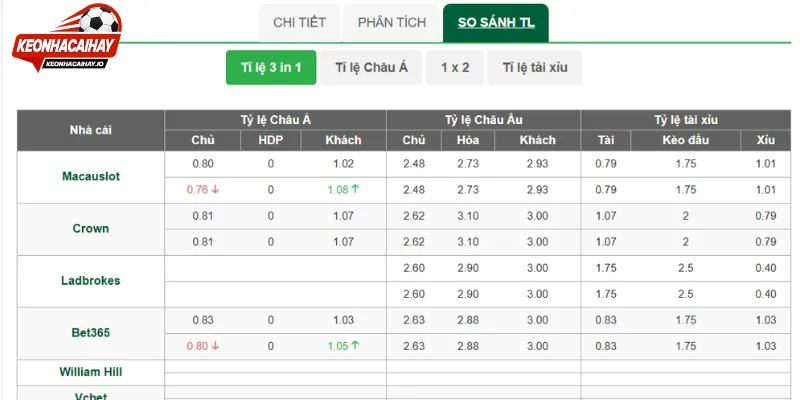This screenshot has height=400, width=800.
Task: Open the CHI TIẾT tab
Action: coord(299,23)
